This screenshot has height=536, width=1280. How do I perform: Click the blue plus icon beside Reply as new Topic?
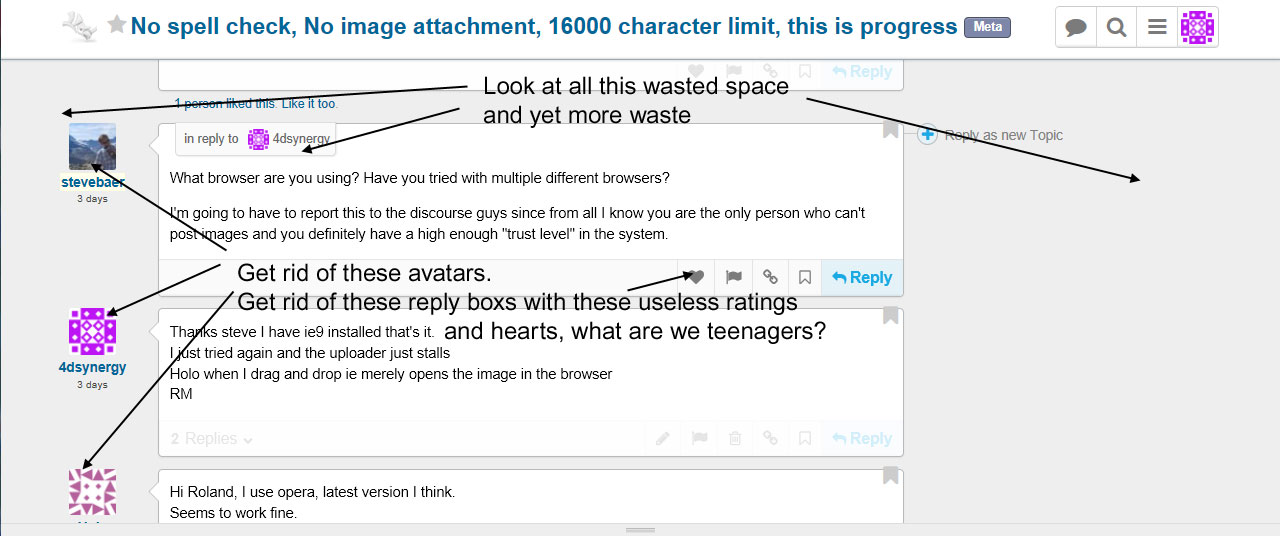click(x=927, y=134)
